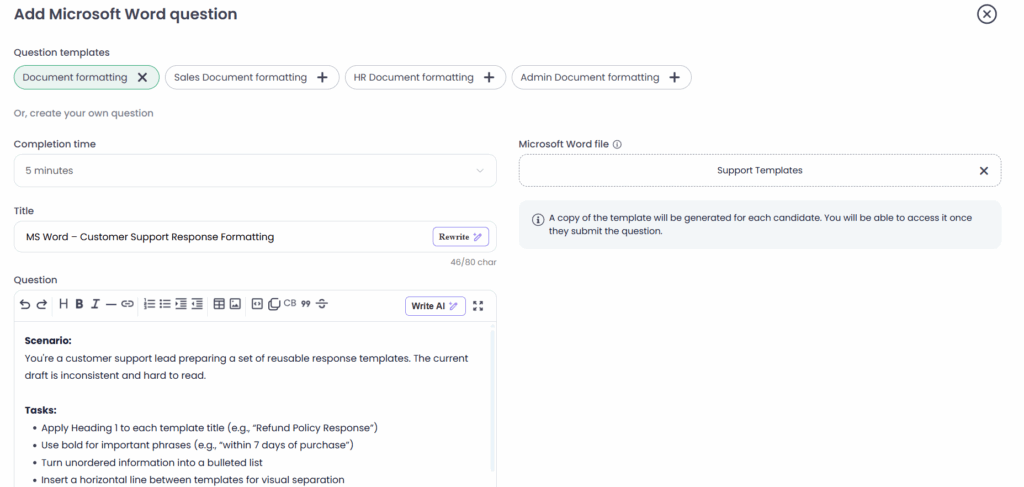This screenshot has height=487, width=1024.
Task: Open the Completion time dropdown
Action: [x=255, y=170]
